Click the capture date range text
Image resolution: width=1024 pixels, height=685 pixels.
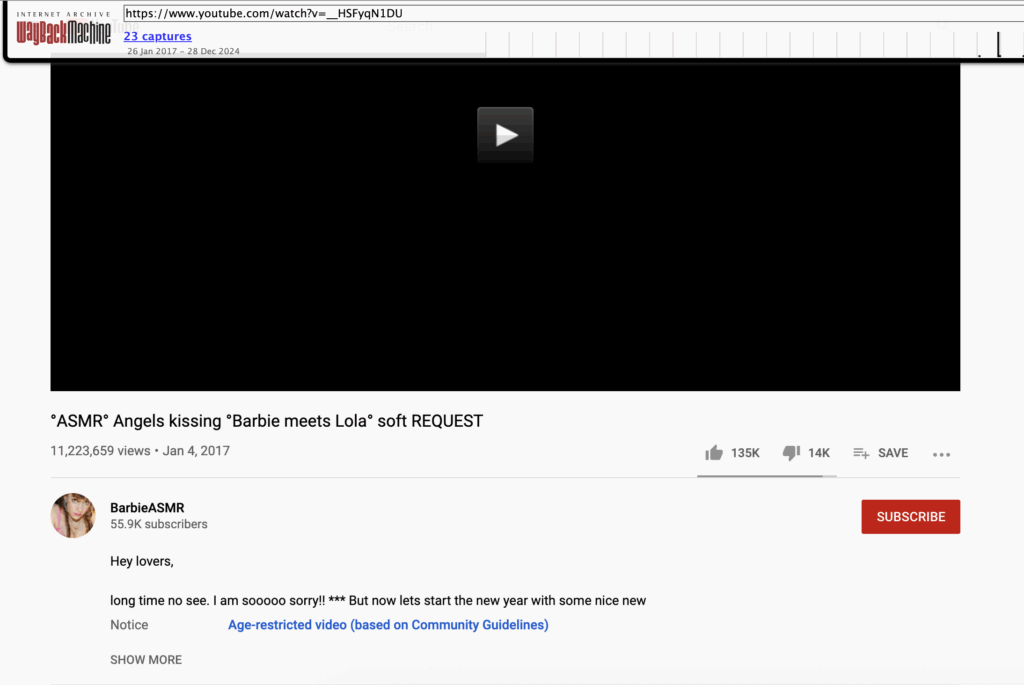(183, 51)
